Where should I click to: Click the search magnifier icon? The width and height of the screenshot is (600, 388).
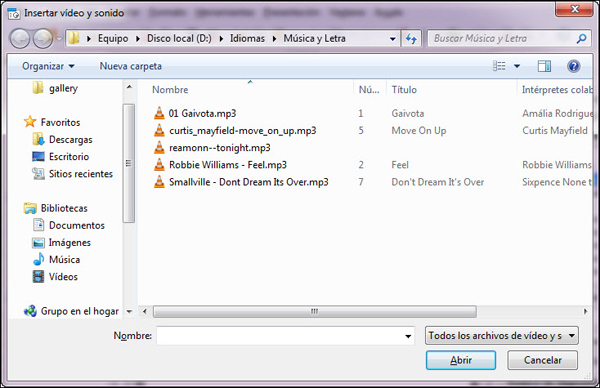pyautogui.click(x=581, y=39)
